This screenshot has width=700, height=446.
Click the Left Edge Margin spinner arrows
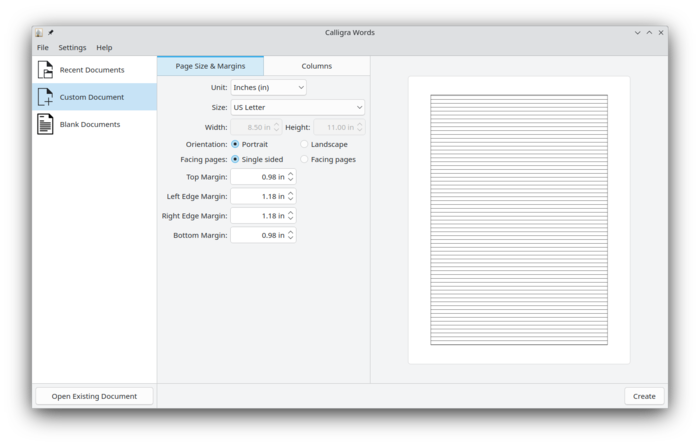point(291,196)
